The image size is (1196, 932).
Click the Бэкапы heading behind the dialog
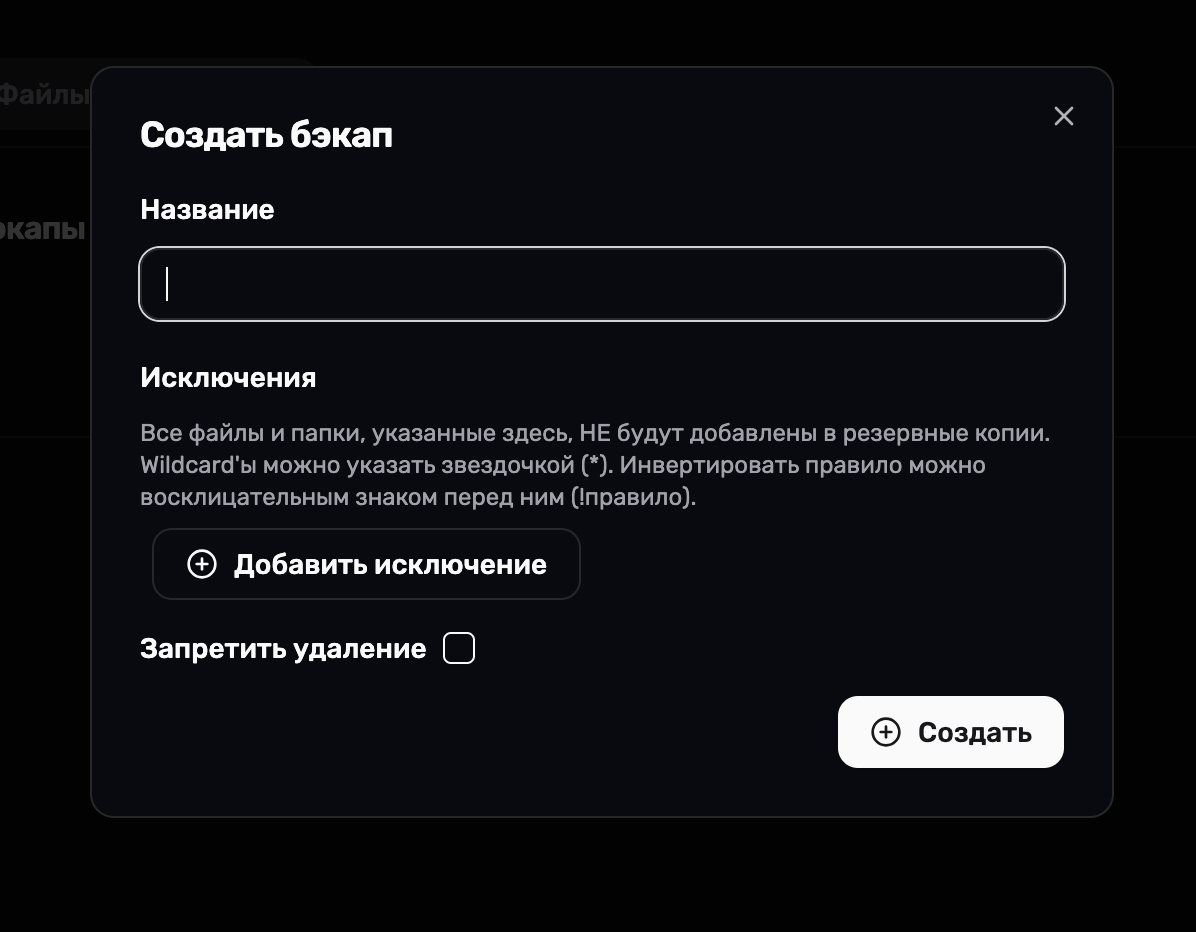(42, 229)
